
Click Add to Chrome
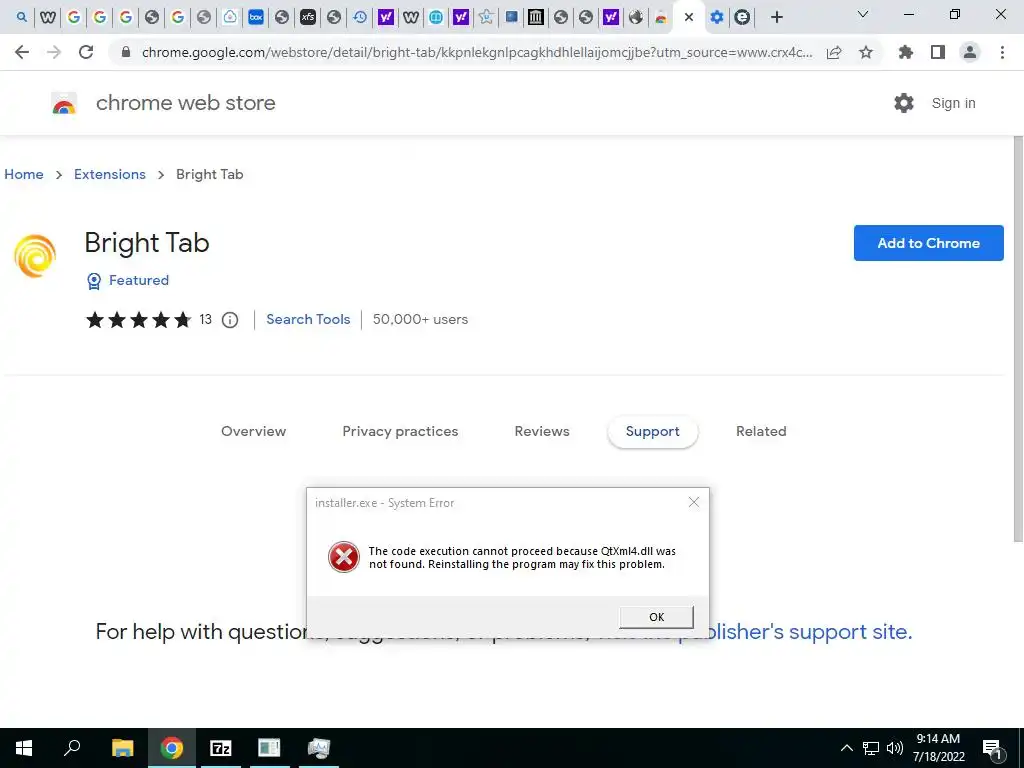(x=928, y=243)
